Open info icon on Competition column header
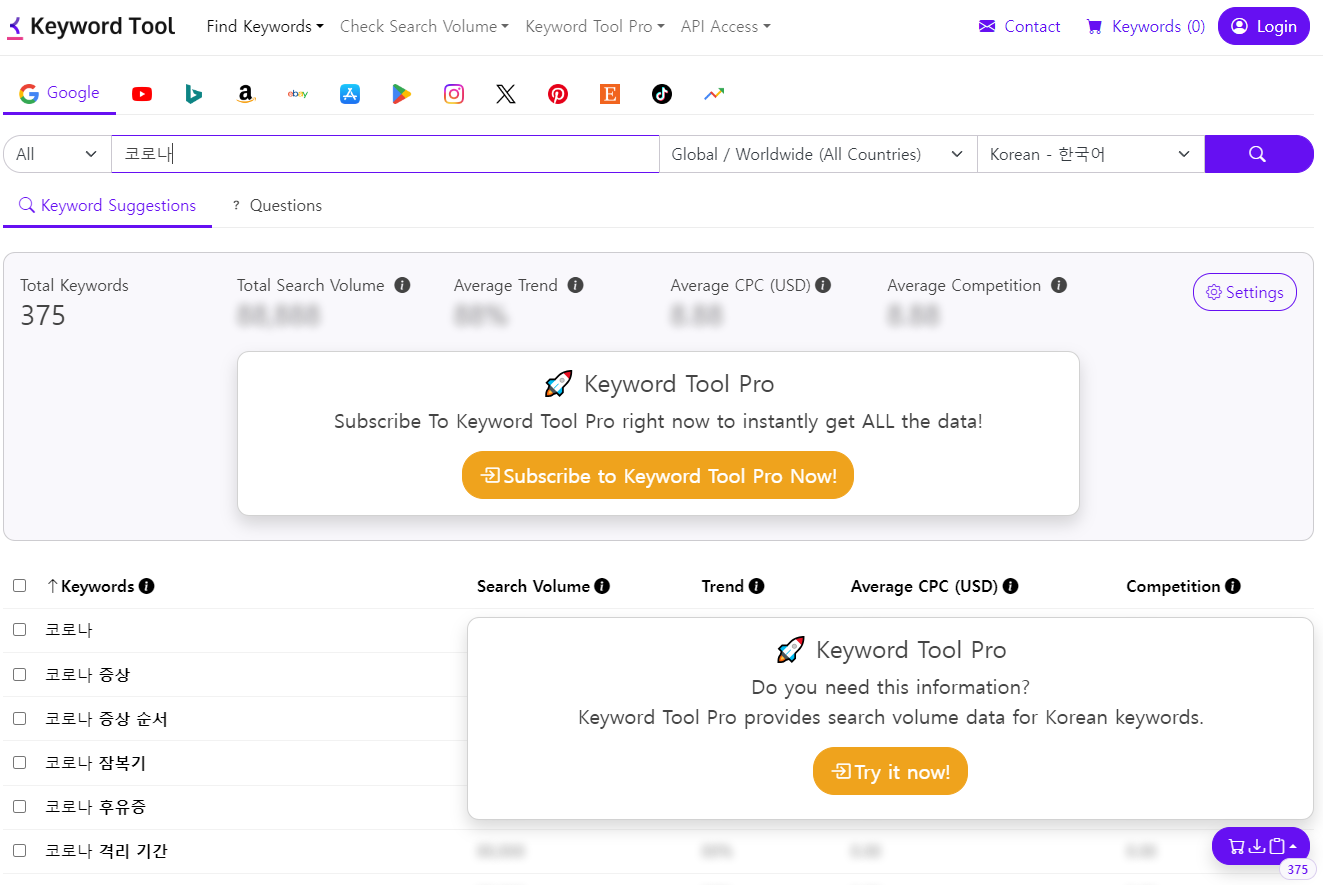This screenshot has width=1323, height=885. point(1233,586)
